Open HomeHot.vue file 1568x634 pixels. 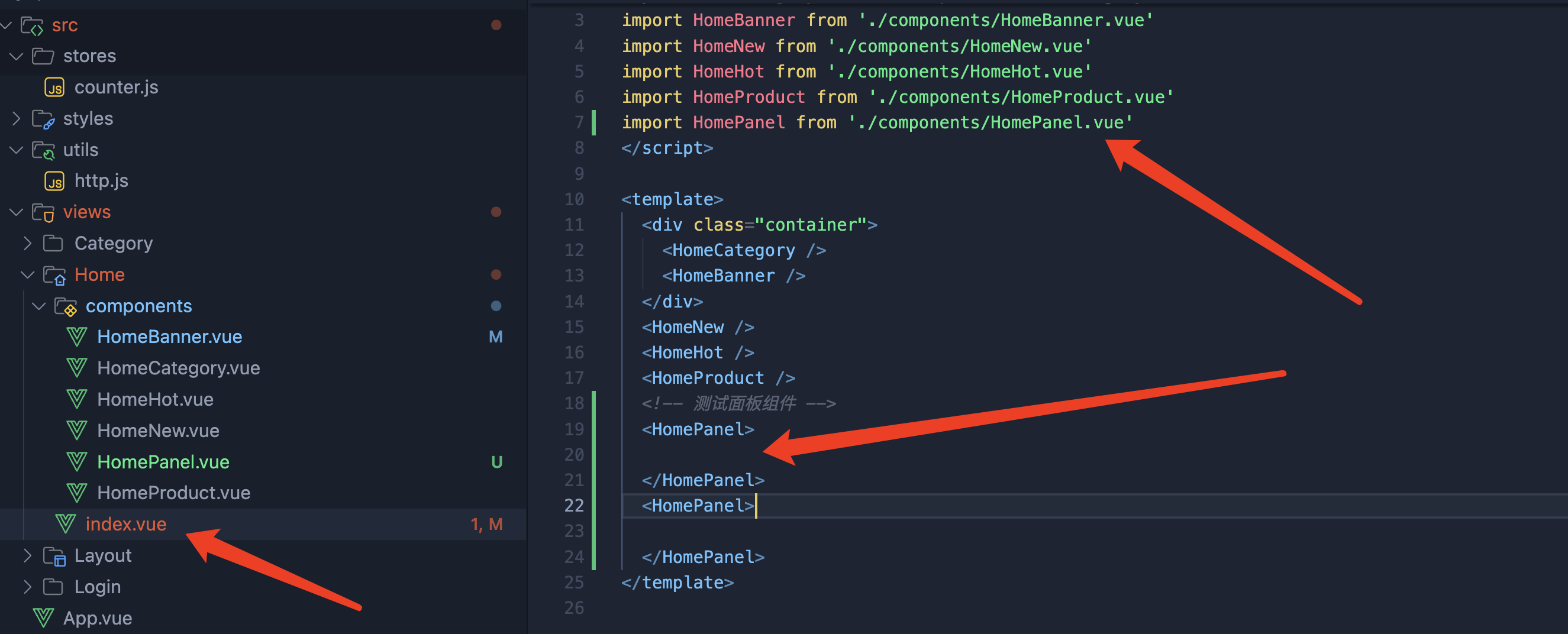pyautogui.click(x=155, y=399)
